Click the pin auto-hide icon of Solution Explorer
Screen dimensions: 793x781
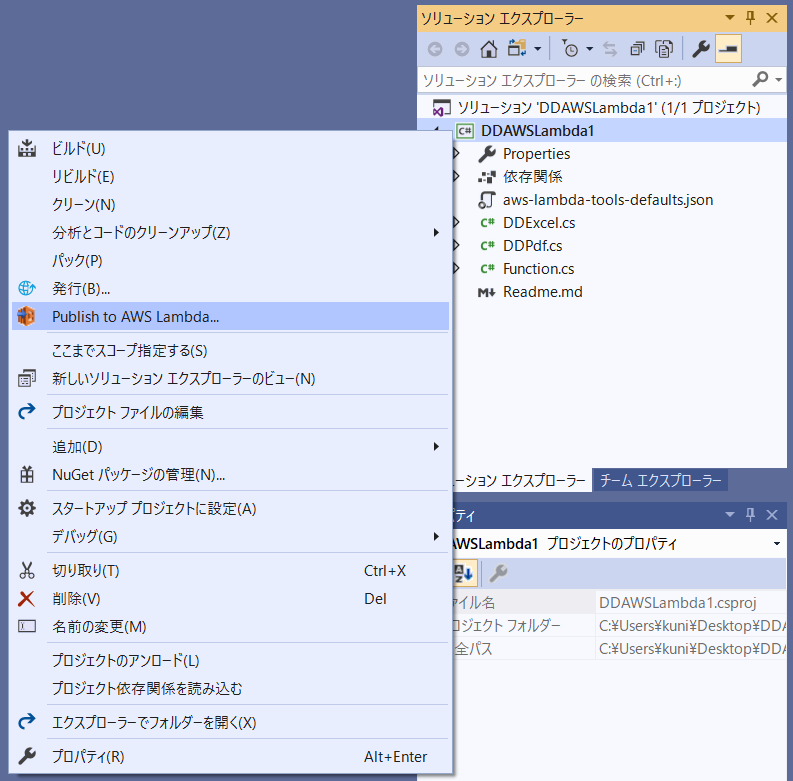tap(751, 18)
